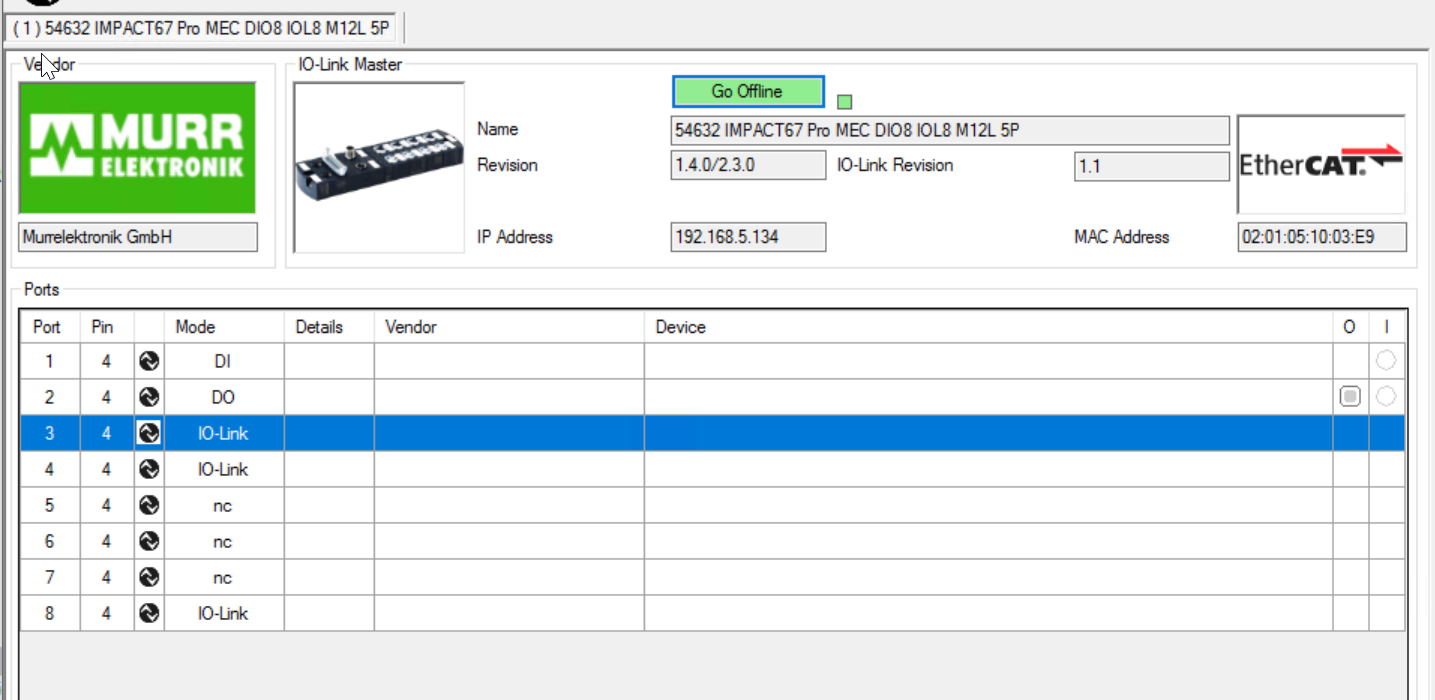Image resolution: width=1435 pixels, height=700 pixels.
Task: Click the port icon in row 8
Action: [149, 613]
